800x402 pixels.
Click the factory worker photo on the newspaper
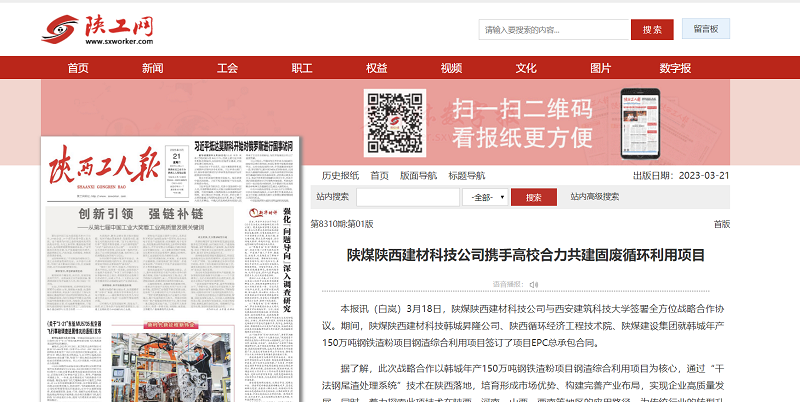(x=170, y=367)
